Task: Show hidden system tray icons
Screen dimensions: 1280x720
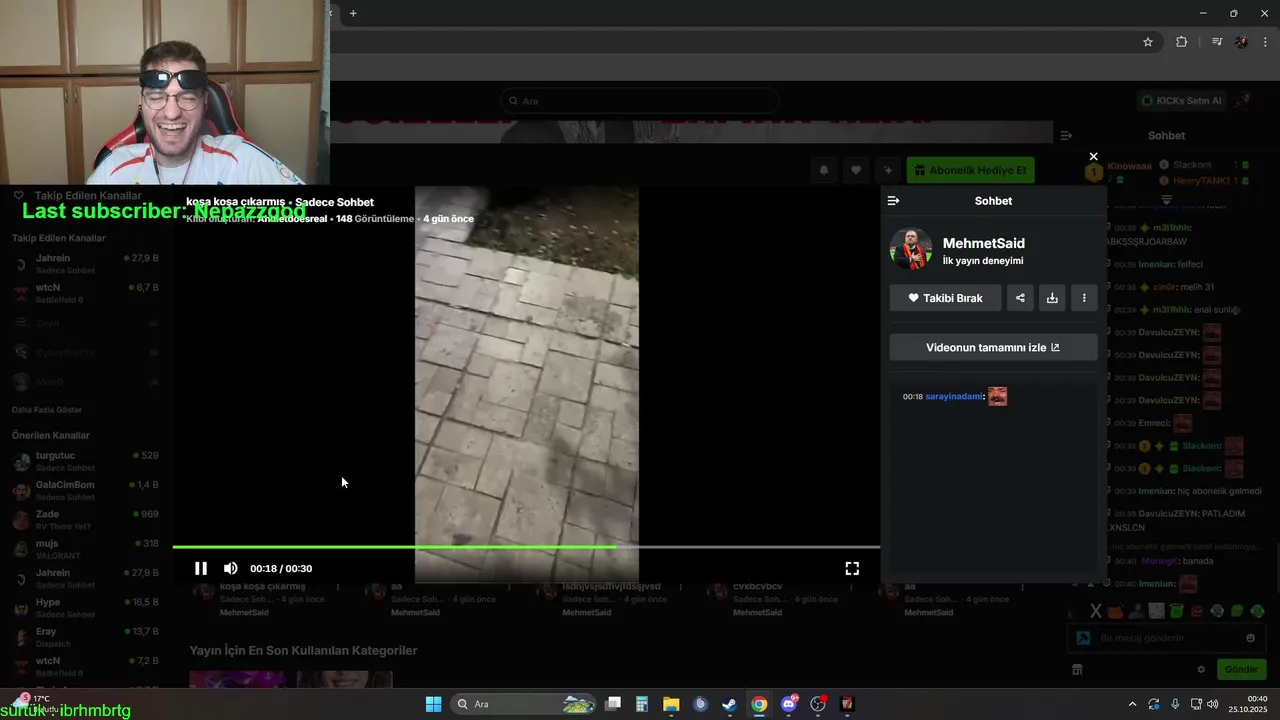Action: (1132, 704)
